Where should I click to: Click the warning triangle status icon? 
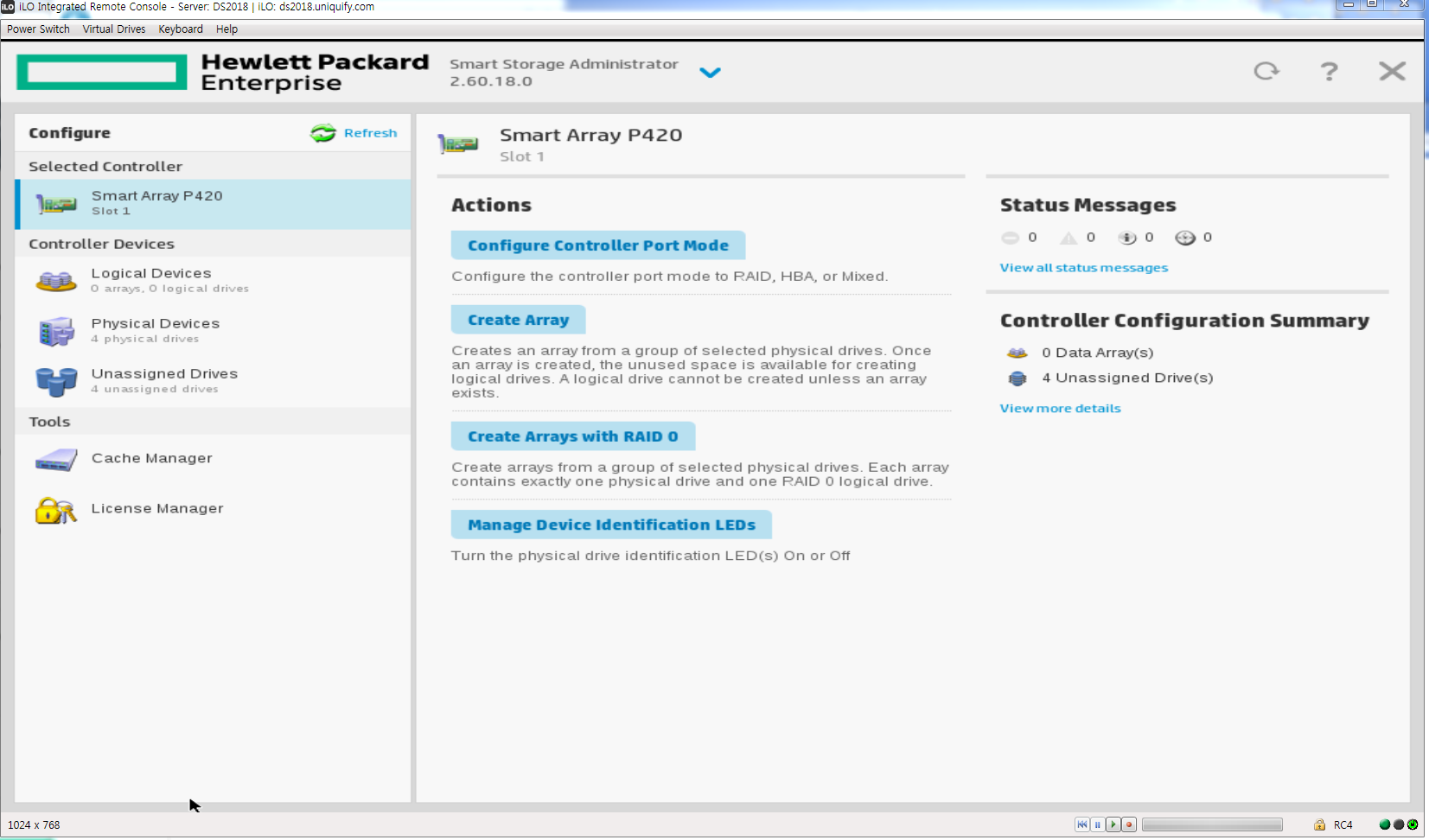(1069, 238)
